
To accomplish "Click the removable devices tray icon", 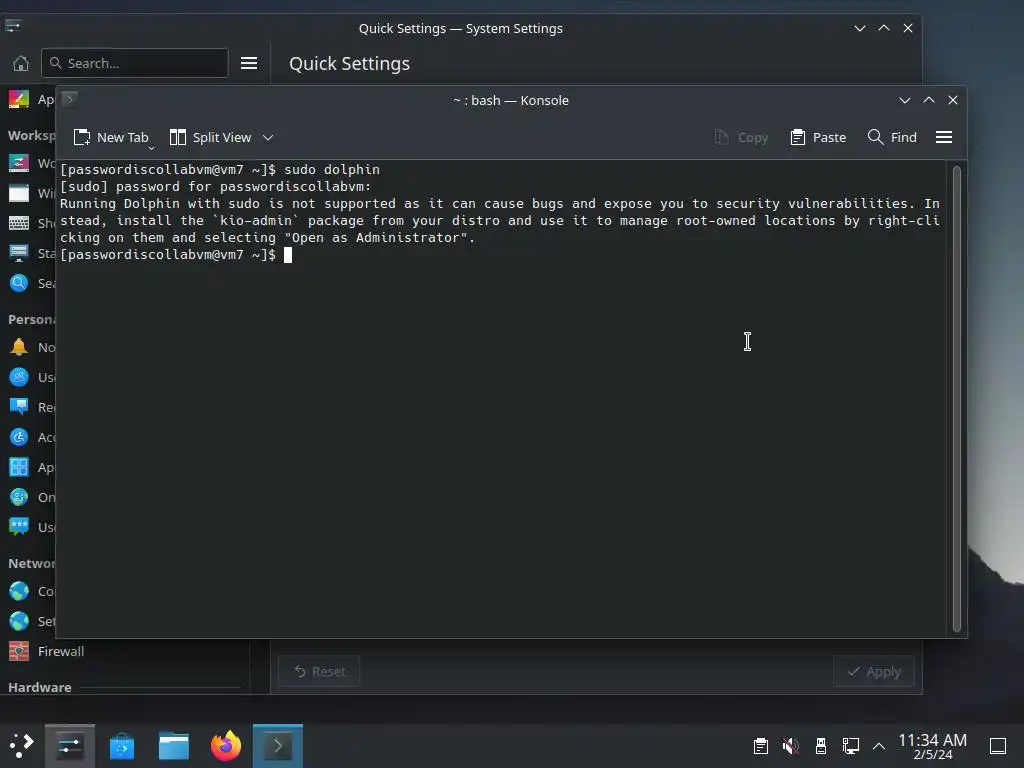I will click(821, 745).
